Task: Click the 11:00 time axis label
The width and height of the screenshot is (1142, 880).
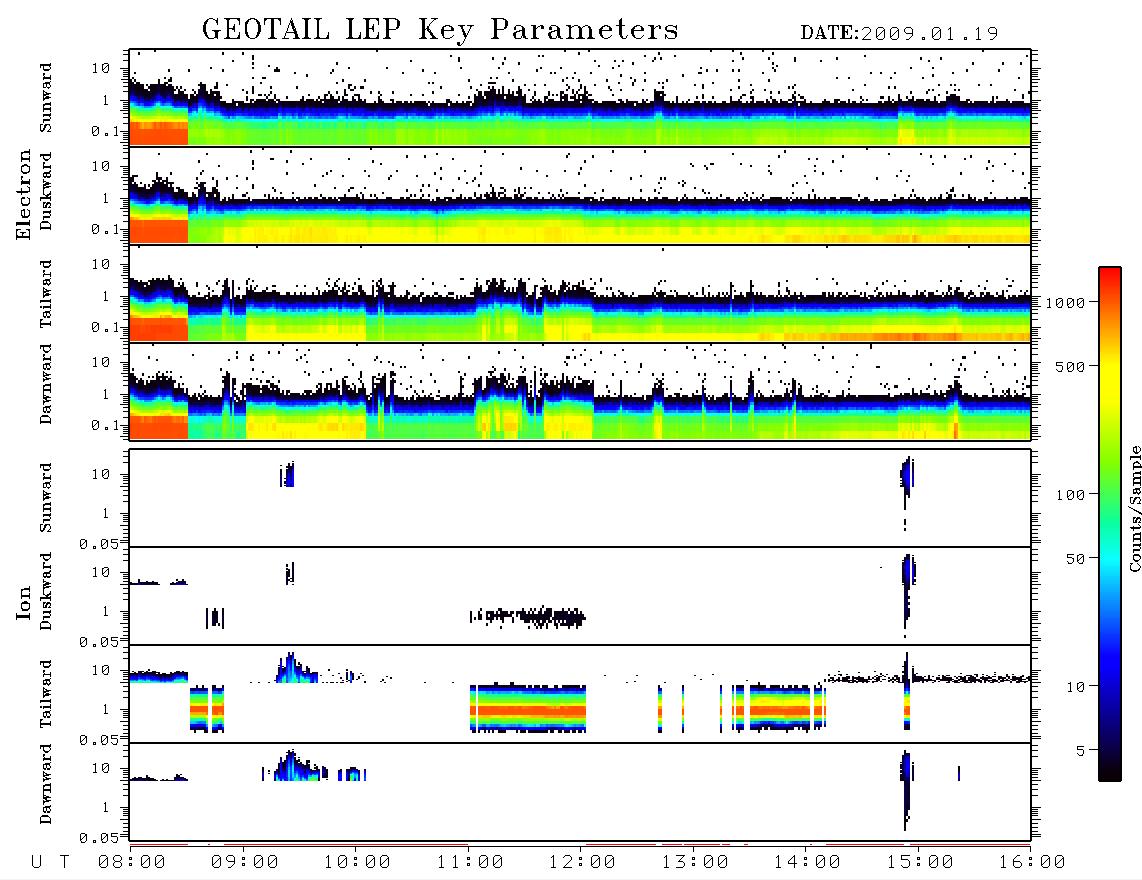Action: [470, 862]
